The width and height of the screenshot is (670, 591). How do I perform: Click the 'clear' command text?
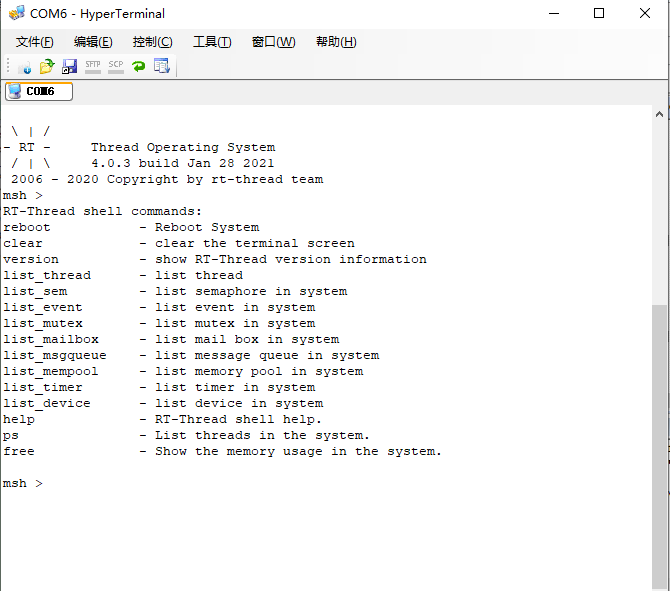point(23,244)
